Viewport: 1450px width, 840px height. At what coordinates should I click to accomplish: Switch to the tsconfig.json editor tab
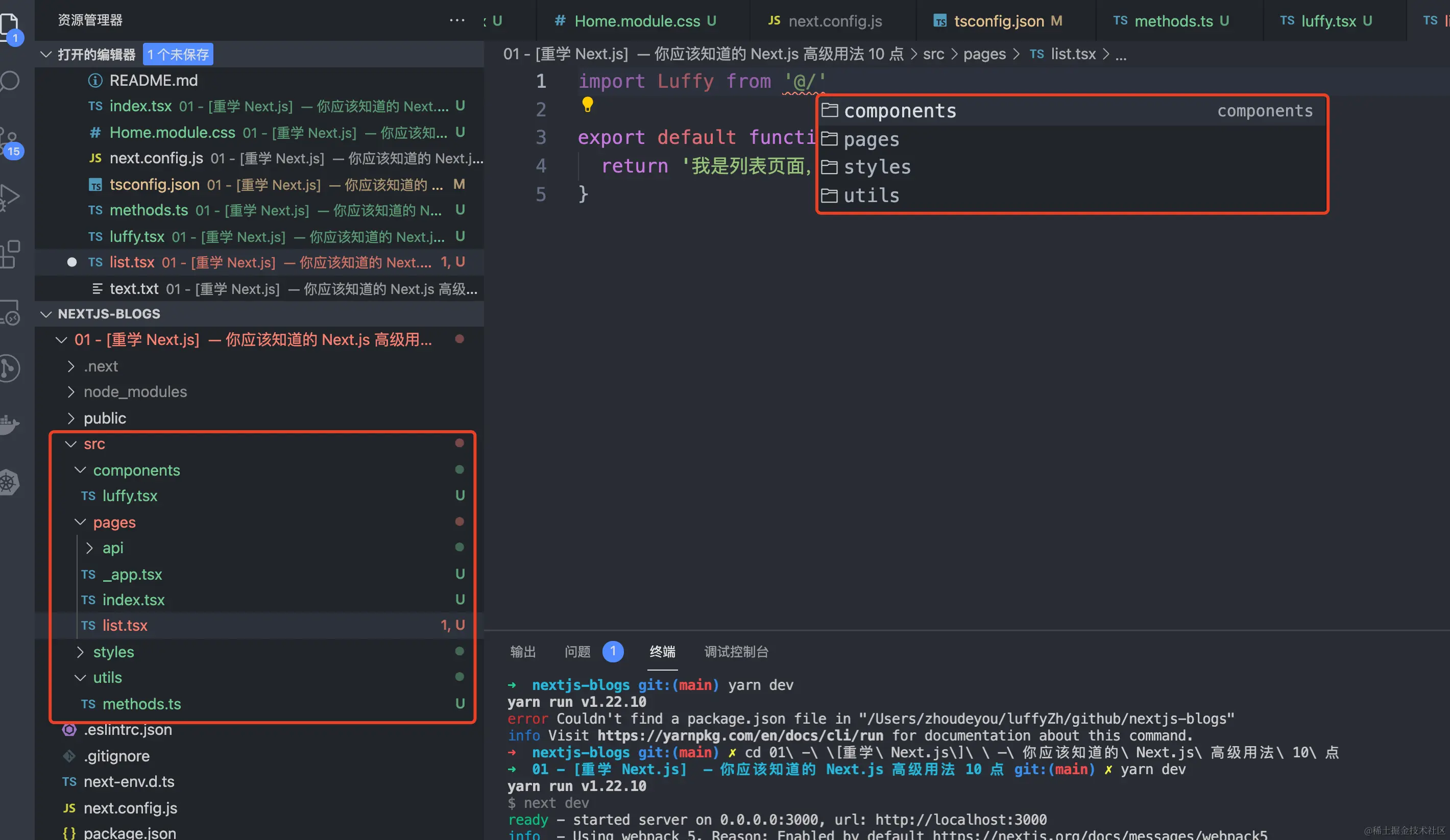click(998, 21)
